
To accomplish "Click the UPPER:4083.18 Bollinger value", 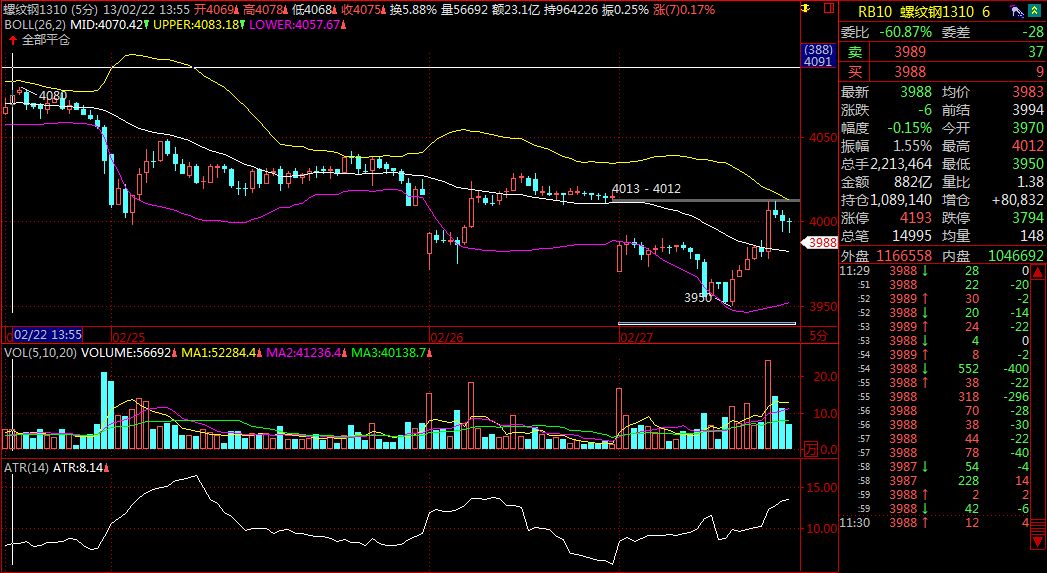I will [196, 25].
